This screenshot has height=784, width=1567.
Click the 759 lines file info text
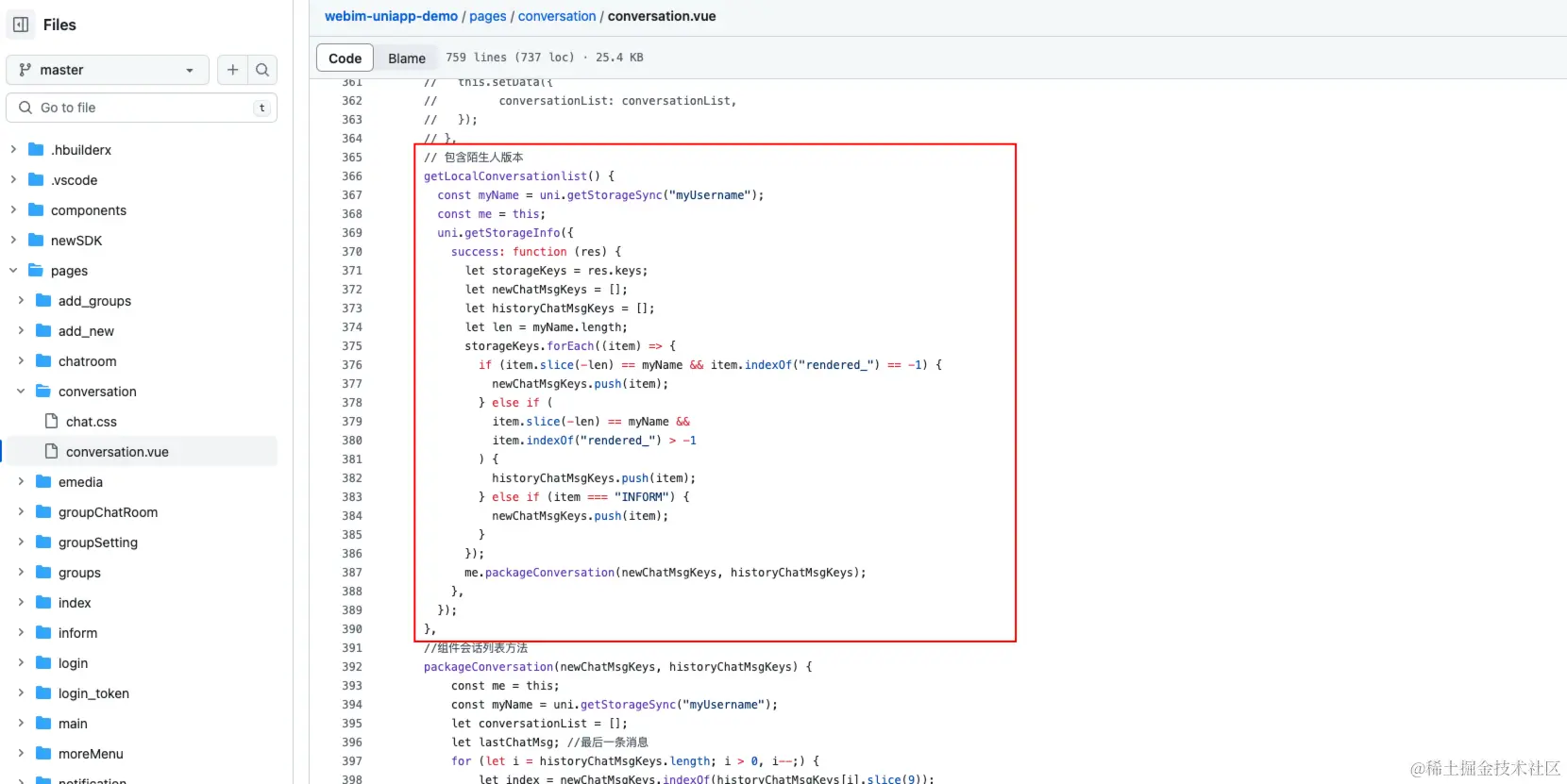pyautogui.click(x=545, y=58)
